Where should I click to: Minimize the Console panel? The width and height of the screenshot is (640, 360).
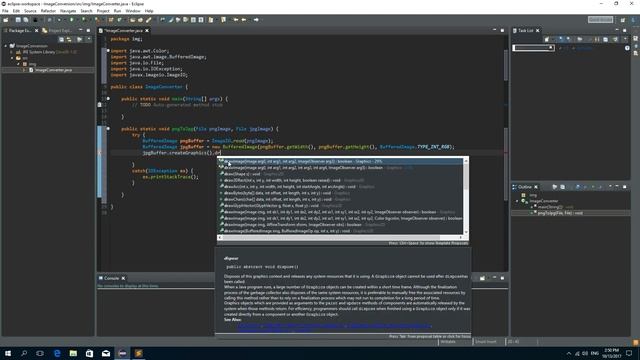coord(494,278)
